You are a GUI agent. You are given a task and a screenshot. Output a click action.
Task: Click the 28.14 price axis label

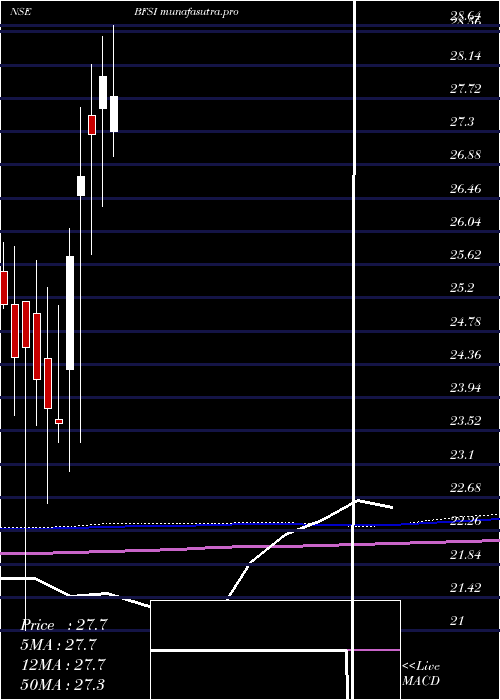[x=465, y=56]
